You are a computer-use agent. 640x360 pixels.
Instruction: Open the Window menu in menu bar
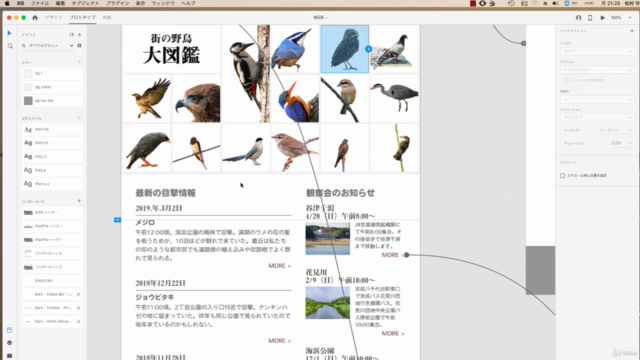click(163, 3)
